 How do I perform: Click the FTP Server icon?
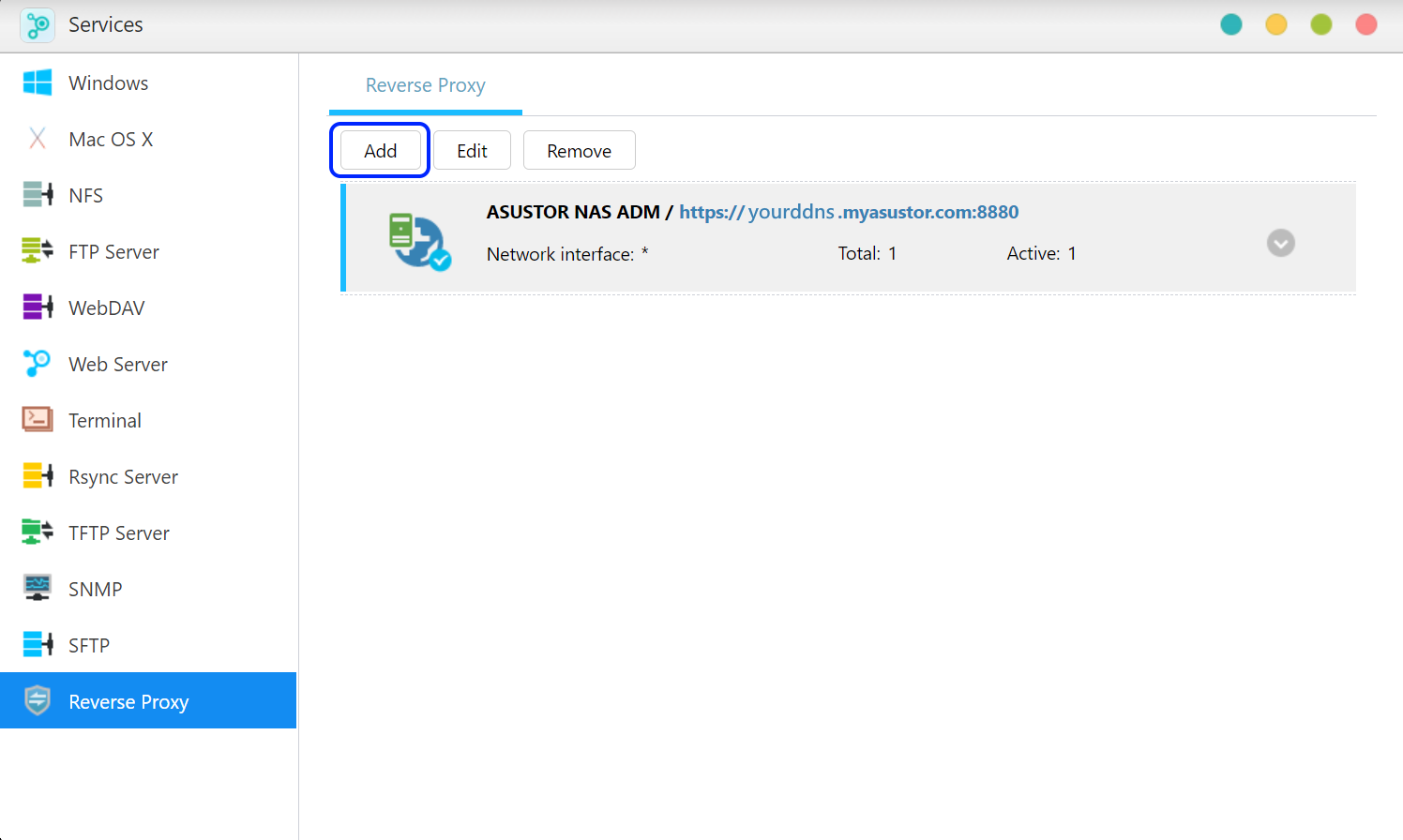[x=38, y=251]
